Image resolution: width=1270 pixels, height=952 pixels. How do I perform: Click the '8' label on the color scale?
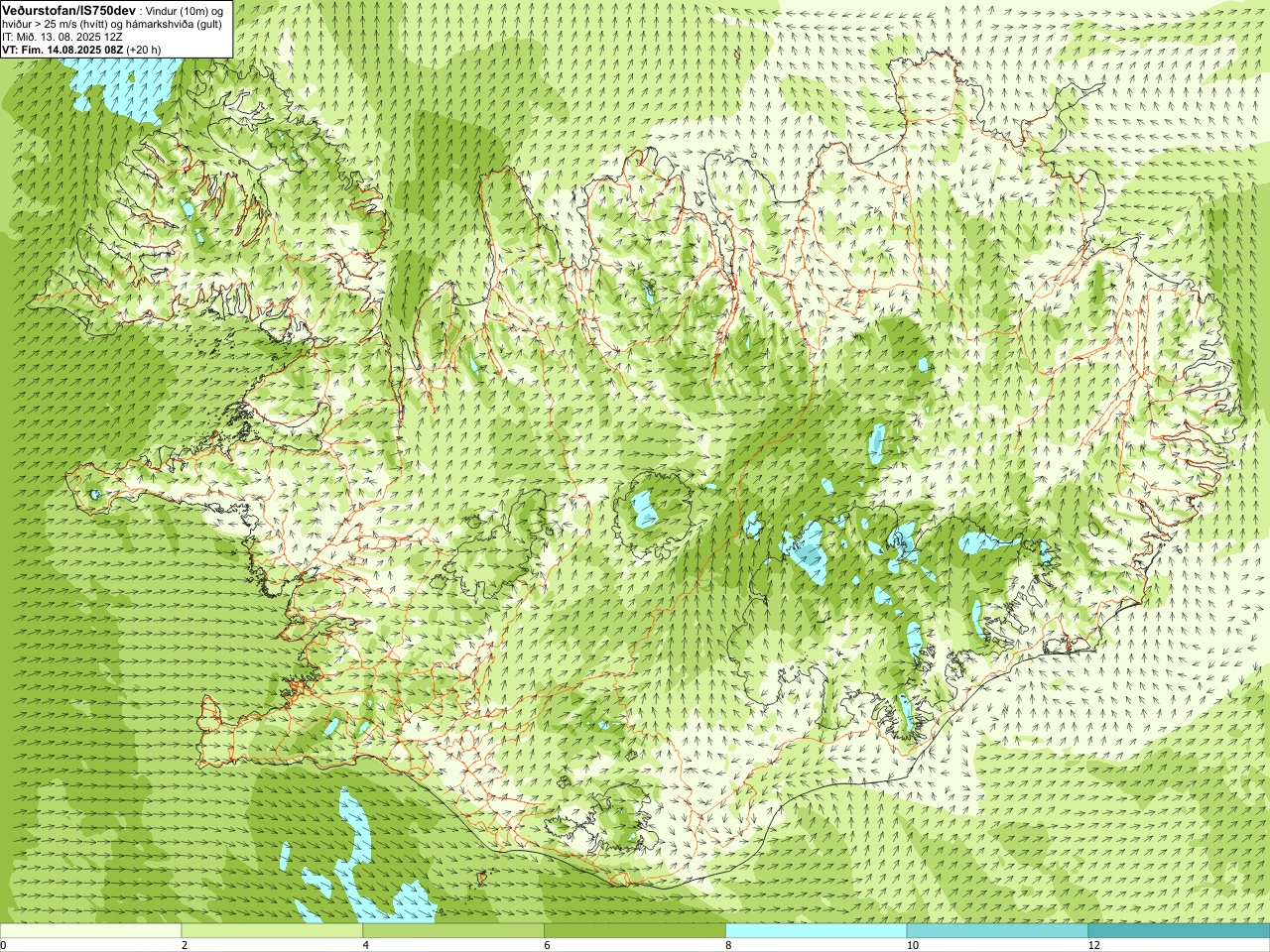click(x=729, y=945)
